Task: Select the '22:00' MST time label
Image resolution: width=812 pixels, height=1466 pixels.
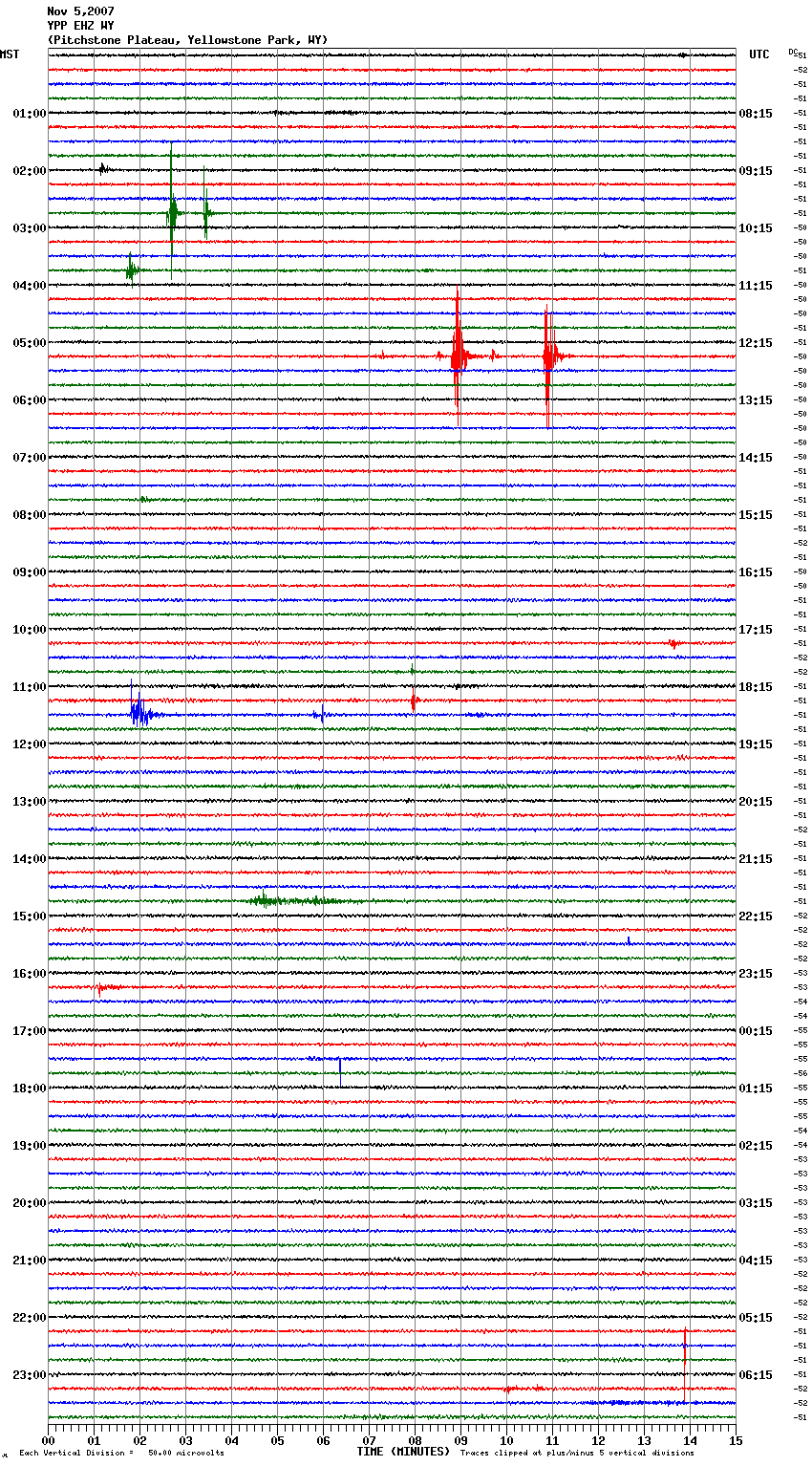Action: (30, 1318)
